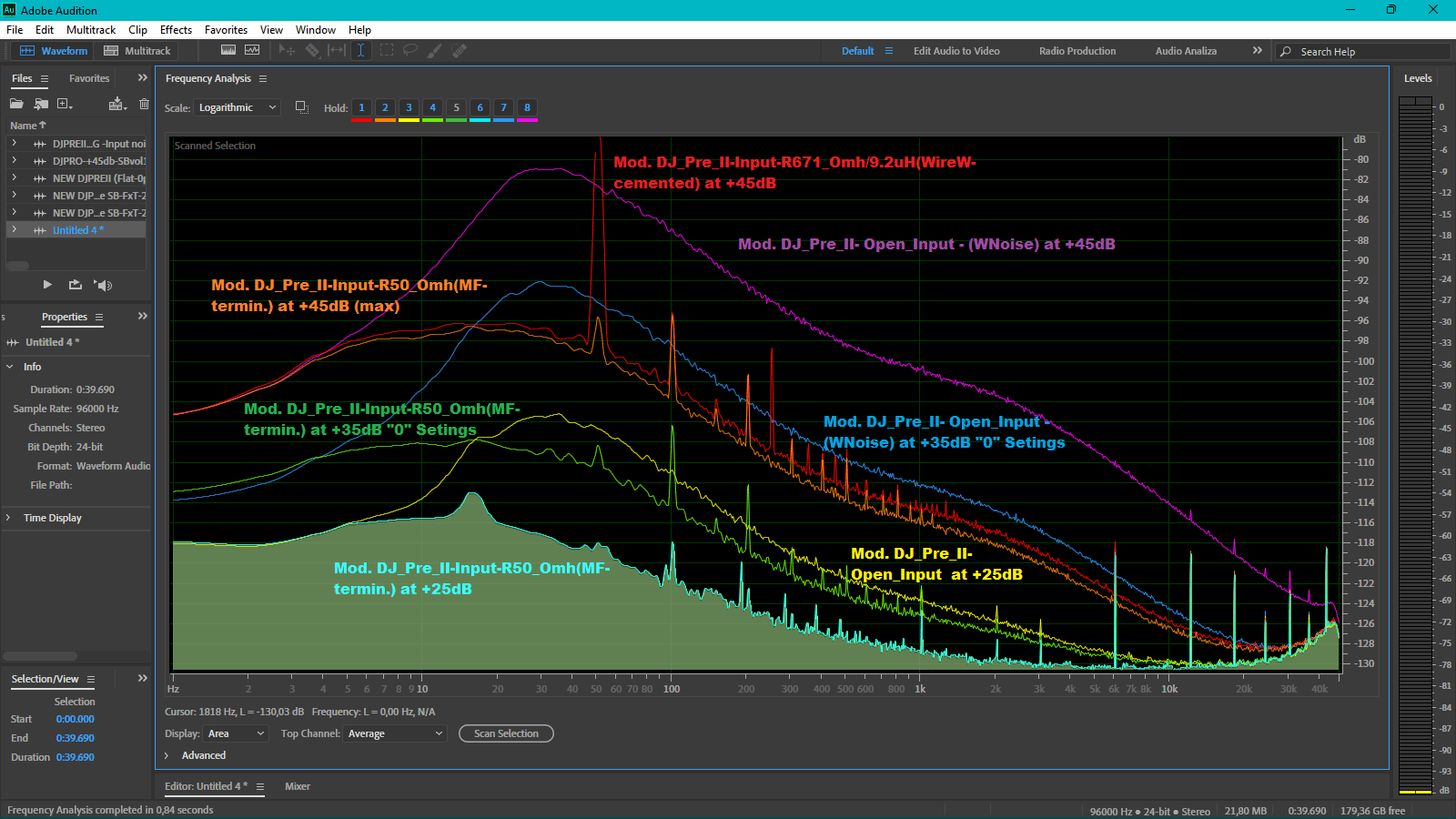The image size is (1456, 819).
Task: Click Insert into Multitrack icon
Action: tap(116, 104)
